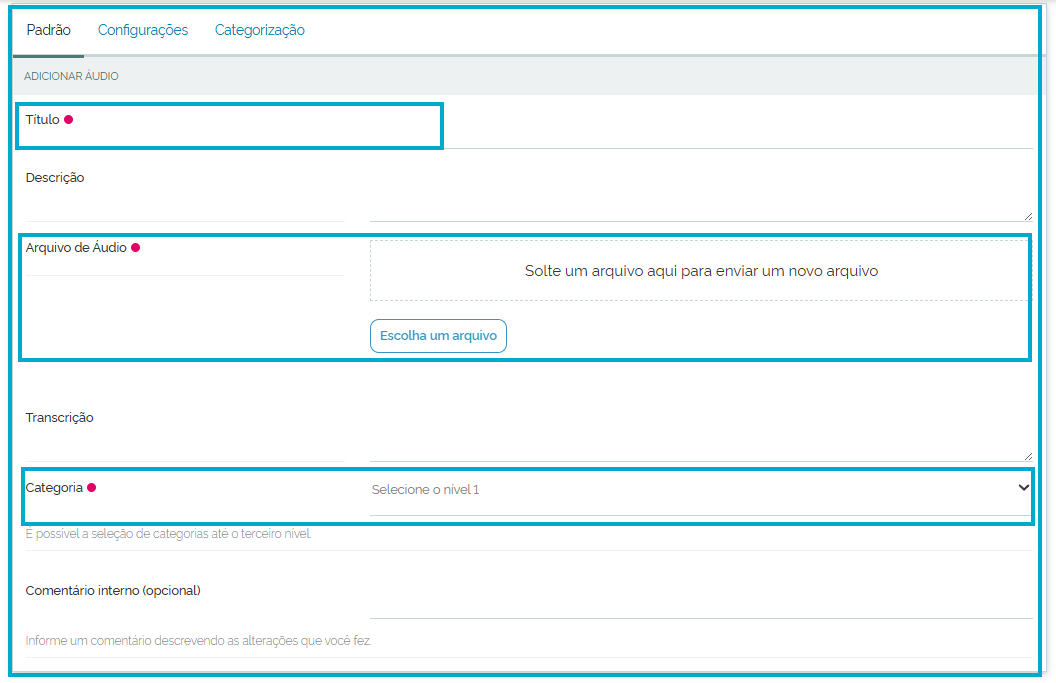Viewport: 1056px width, 683px height.
Task: Open the Categorização tab
Action: 259,30
